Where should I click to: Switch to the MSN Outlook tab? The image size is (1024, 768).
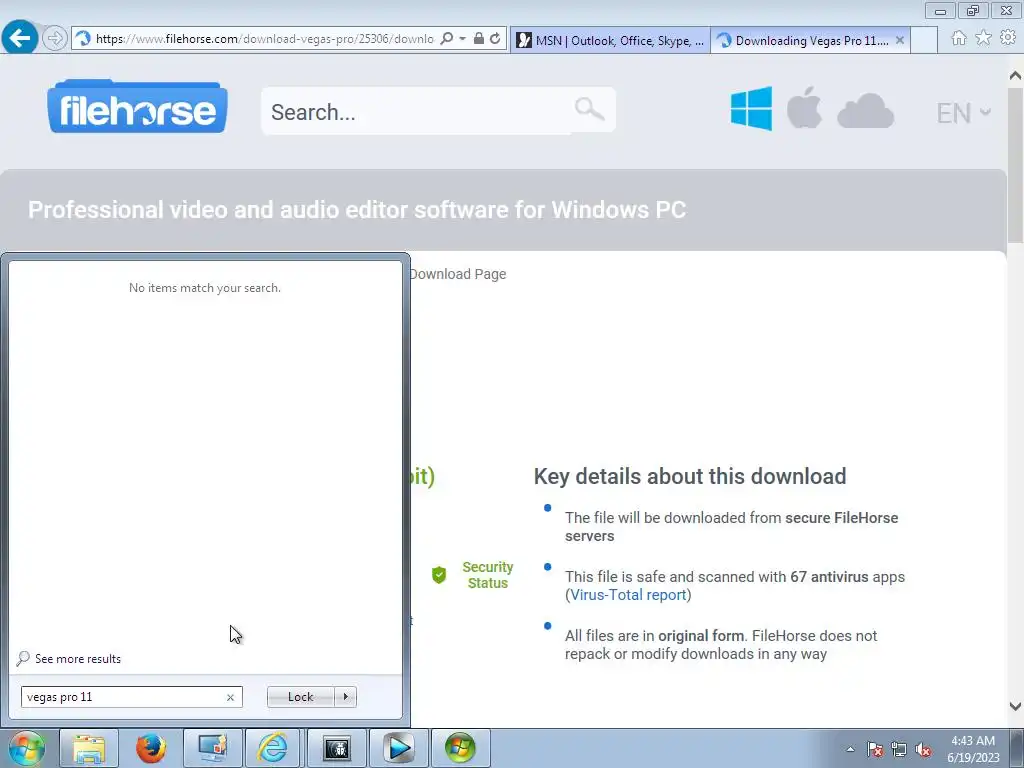(611, 40)
